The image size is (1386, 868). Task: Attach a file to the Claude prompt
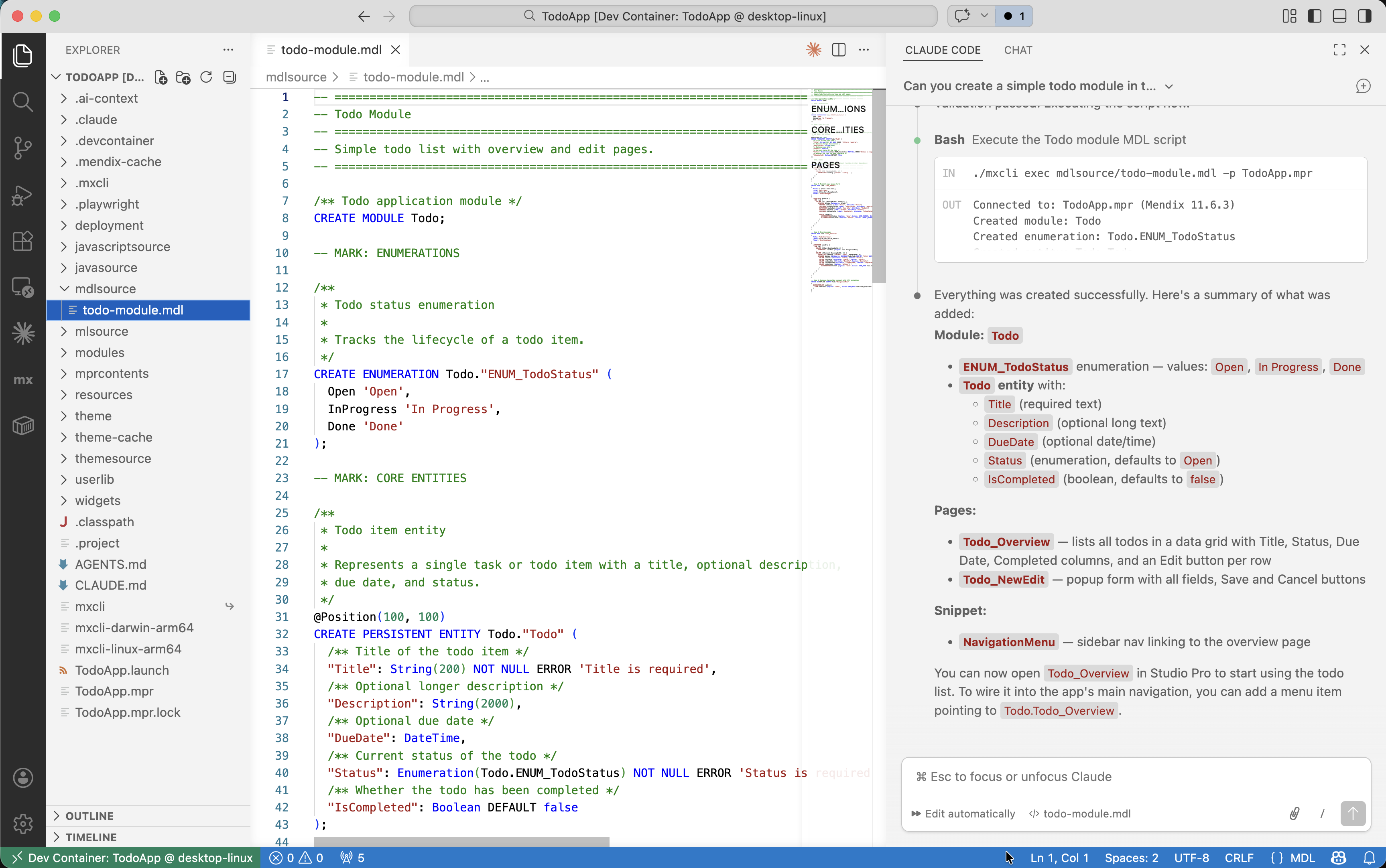[x=1294, y=813]
